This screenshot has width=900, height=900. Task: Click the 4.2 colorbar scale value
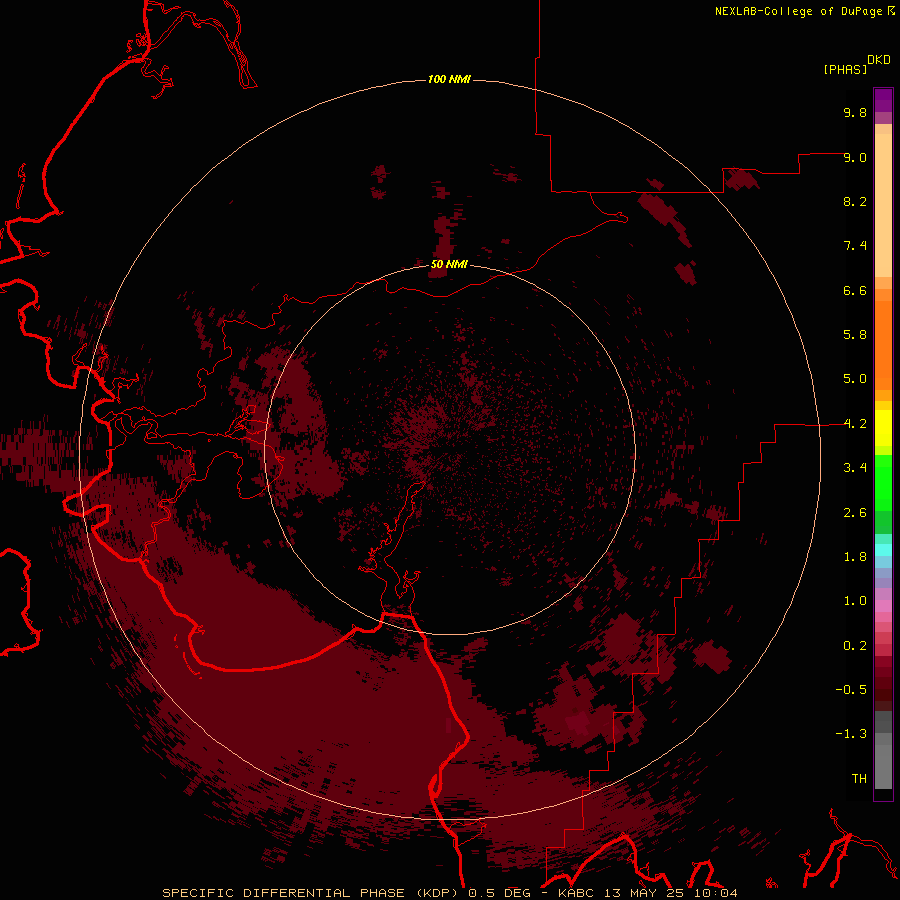pyautogui.click(x=855, y=424)
